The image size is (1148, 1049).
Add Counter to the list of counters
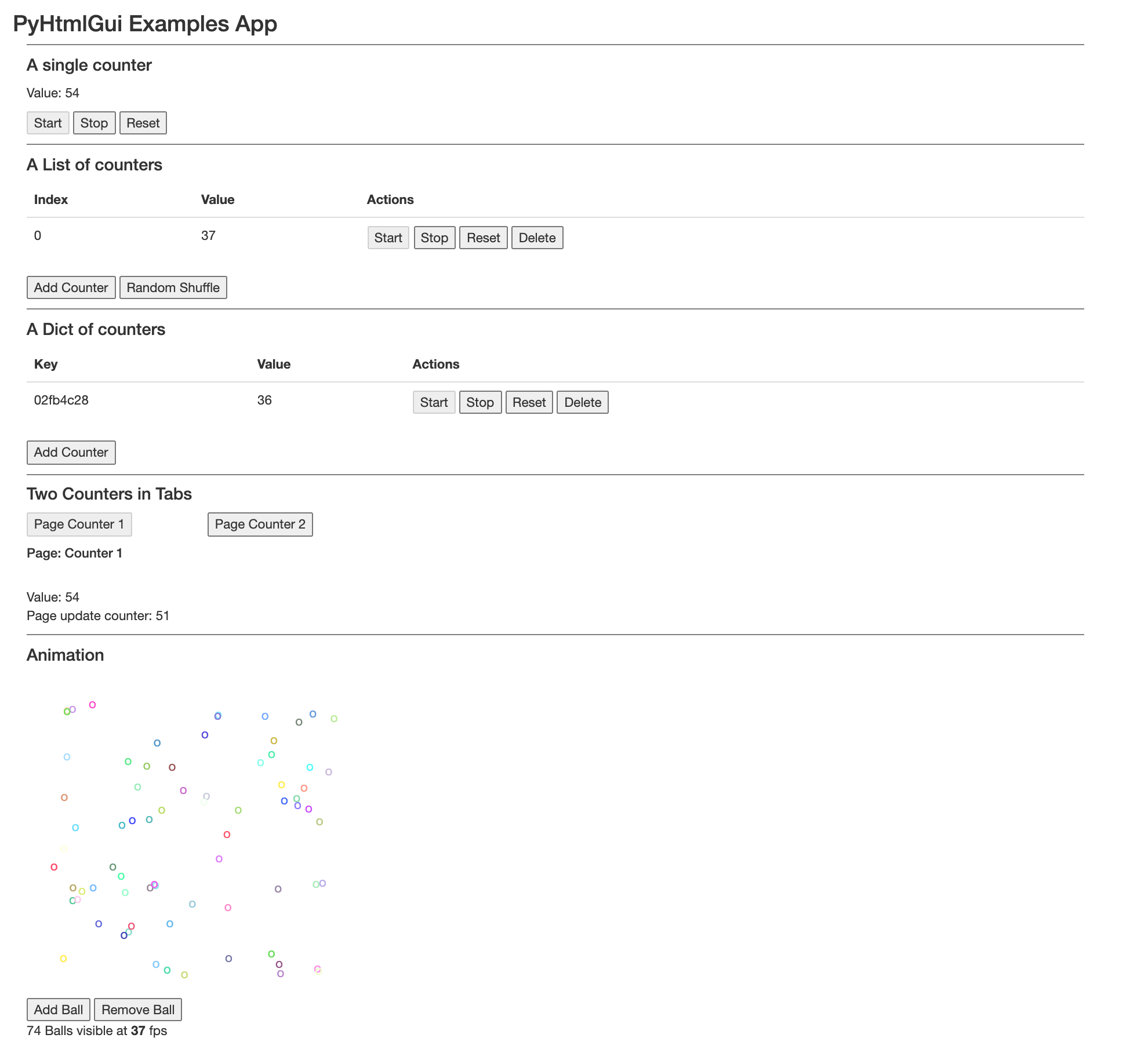tap(71, 287)
